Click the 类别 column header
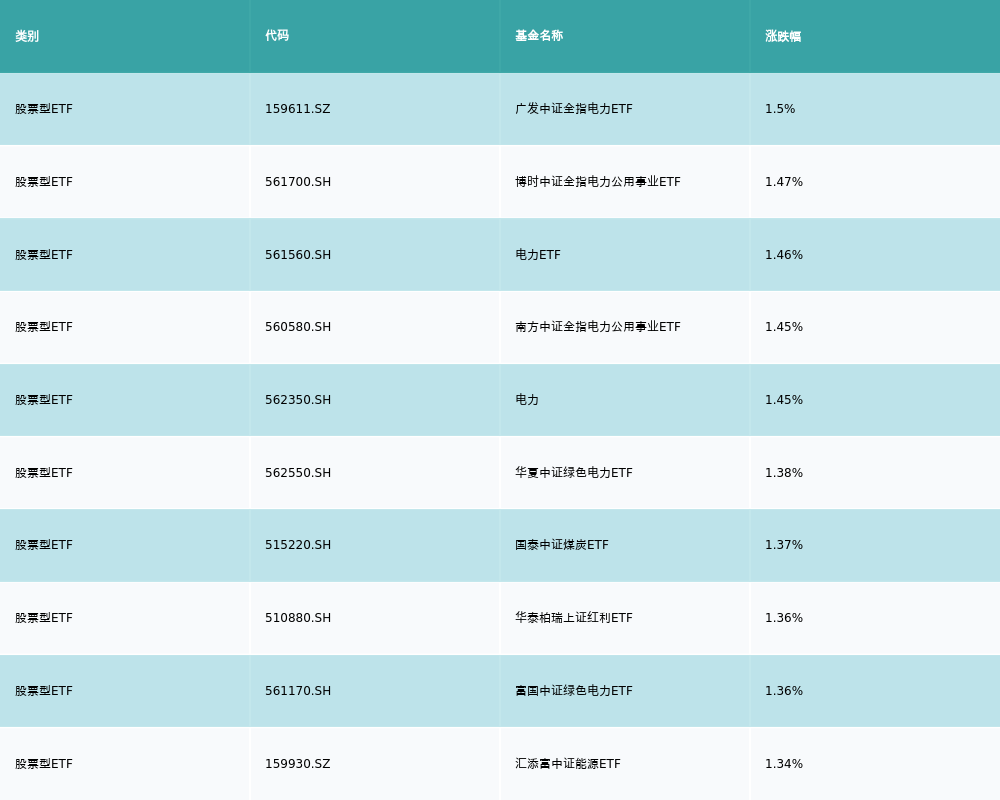 point(27,36)
